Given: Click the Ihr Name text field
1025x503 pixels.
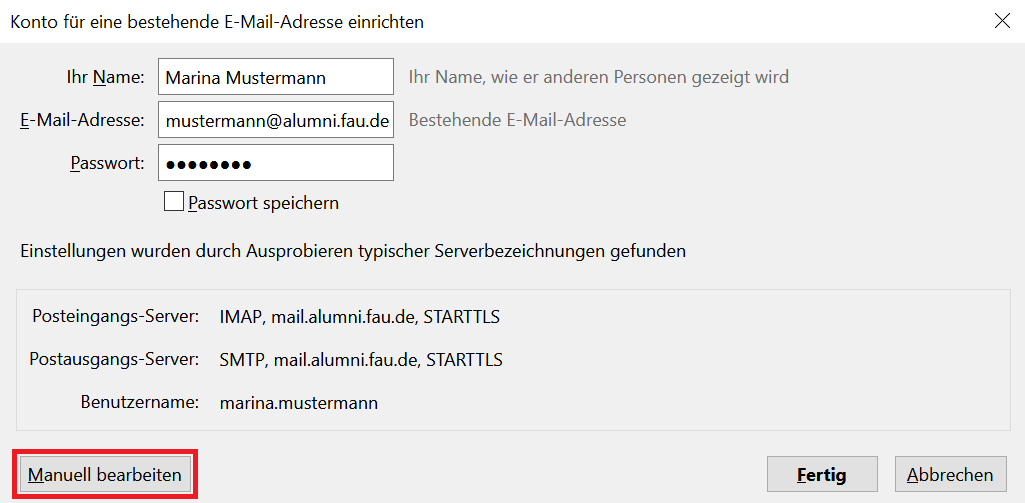Looking at the screenshot, I should [x=275, y=77].
